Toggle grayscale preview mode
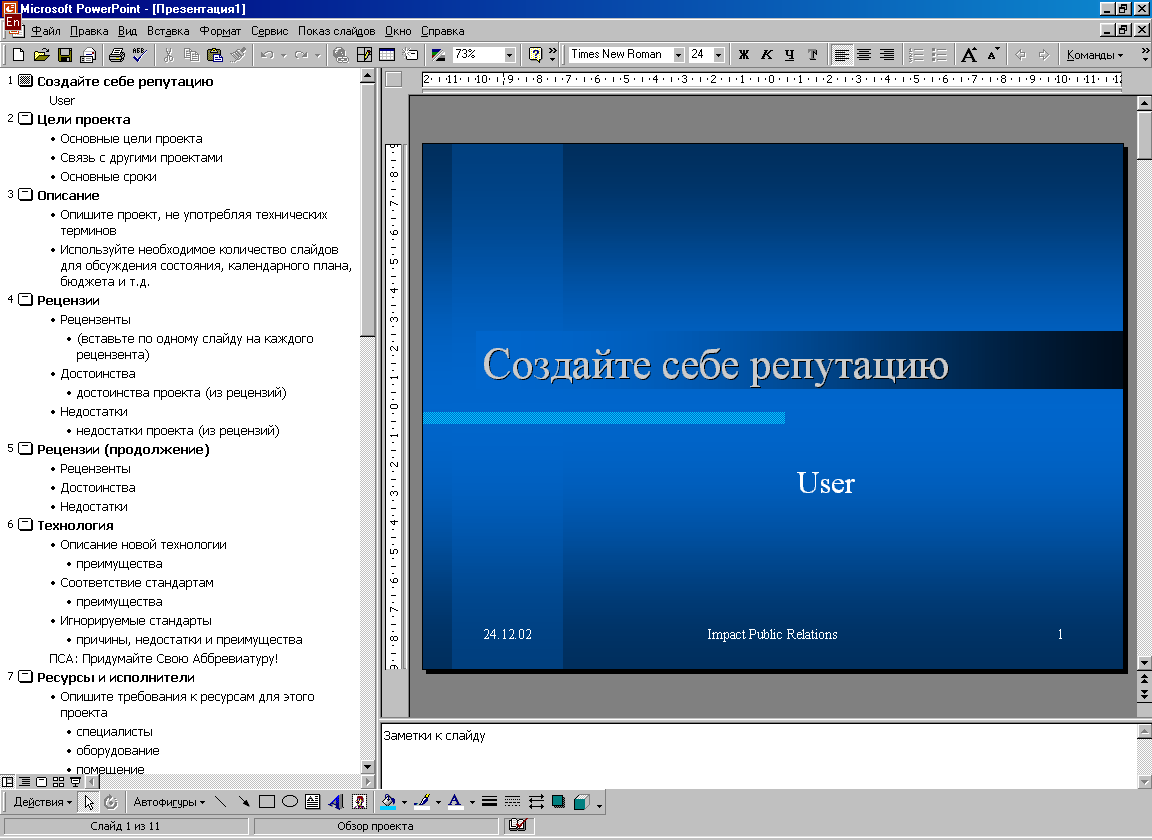The height and width of the screenshot is (840, 1152). click(439, 54)
